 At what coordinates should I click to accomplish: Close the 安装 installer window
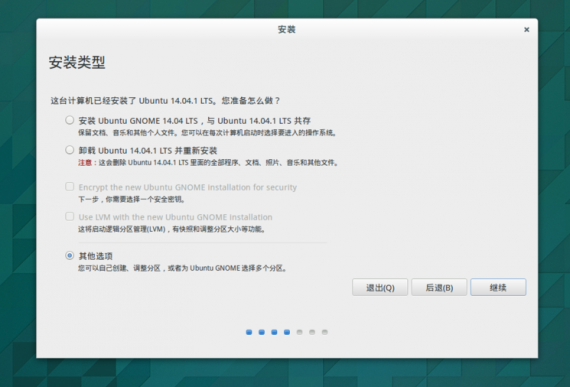526,30
